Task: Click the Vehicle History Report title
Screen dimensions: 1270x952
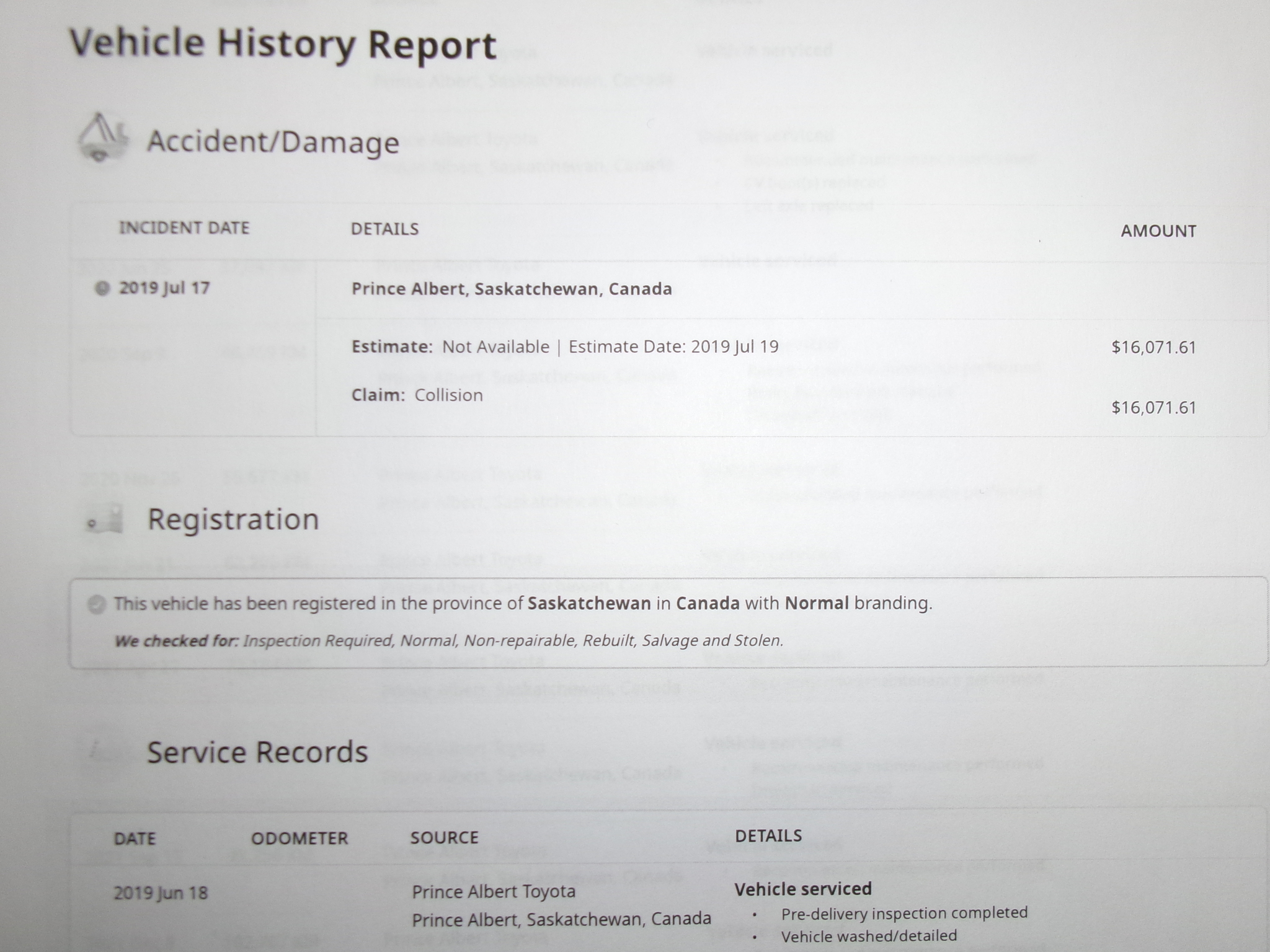Action: pos(283,45)
